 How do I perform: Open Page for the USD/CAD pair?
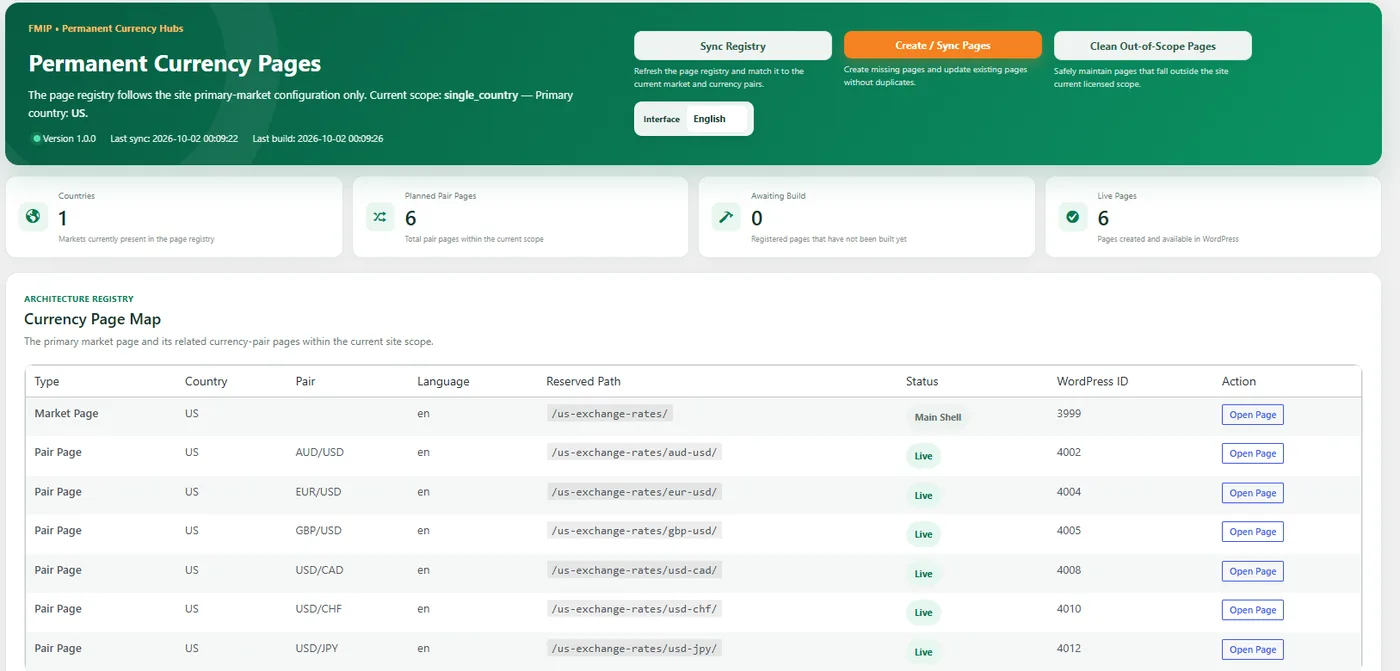point(1253,571)
